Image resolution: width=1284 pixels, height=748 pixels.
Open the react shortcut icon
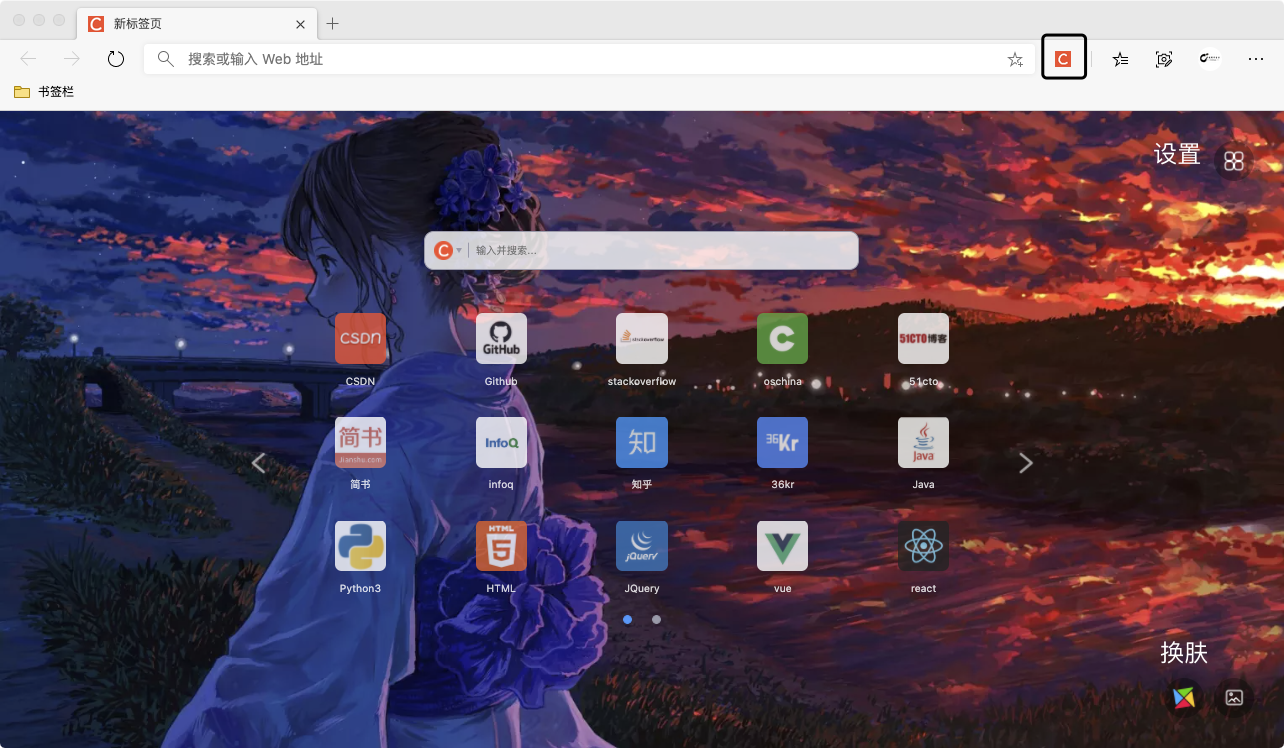pyautogui.click(x=923, y=546)
